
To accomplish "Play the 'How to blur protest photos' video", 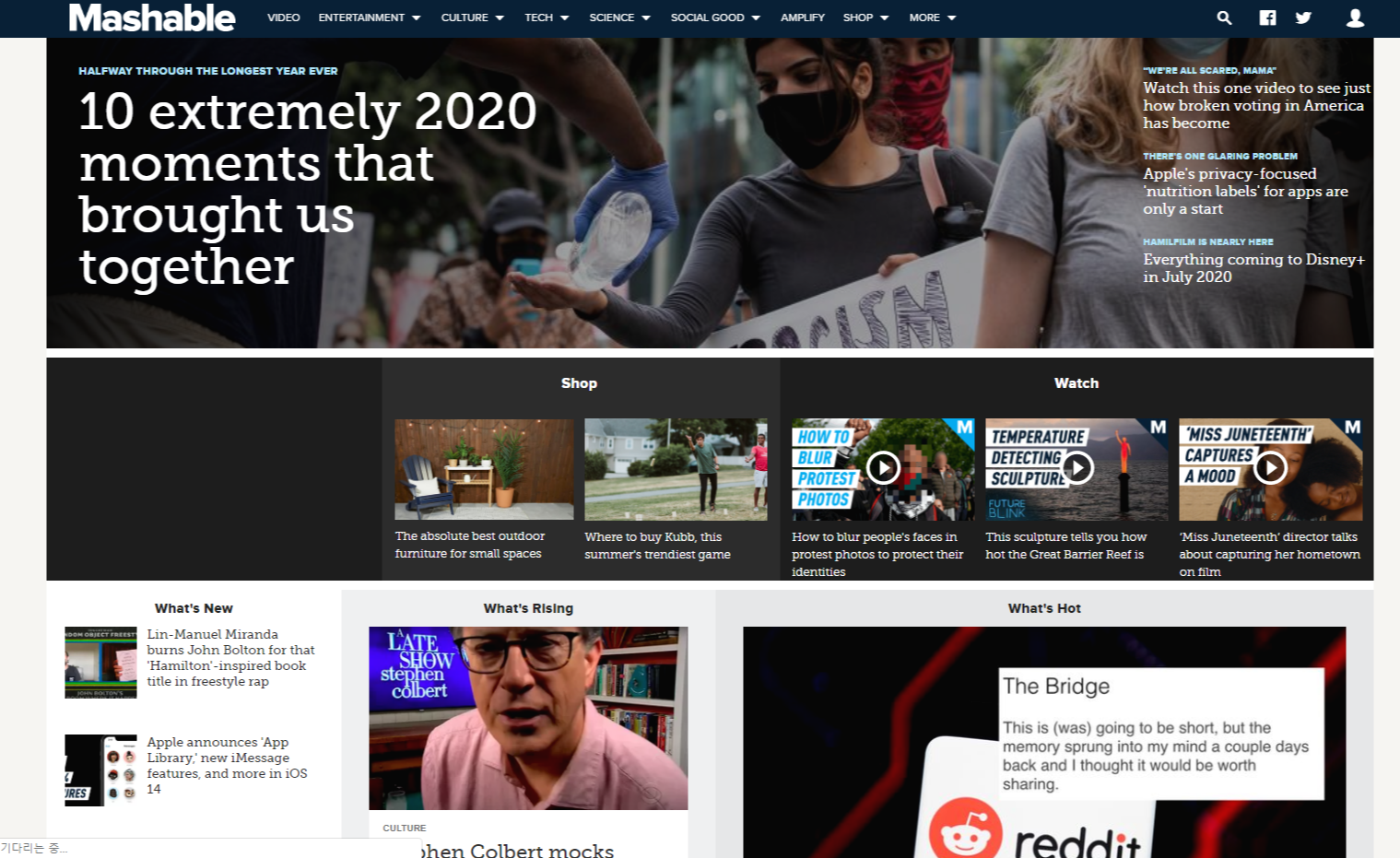I will pos(883,468).
